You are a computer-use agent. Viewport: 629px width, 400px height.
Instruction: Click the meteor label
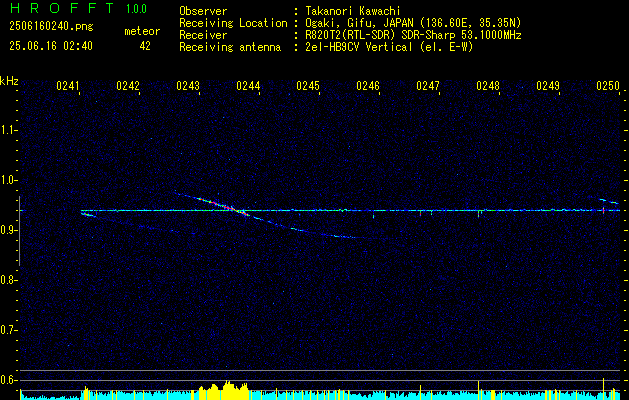pyautogui.click(x=142, y=31)
